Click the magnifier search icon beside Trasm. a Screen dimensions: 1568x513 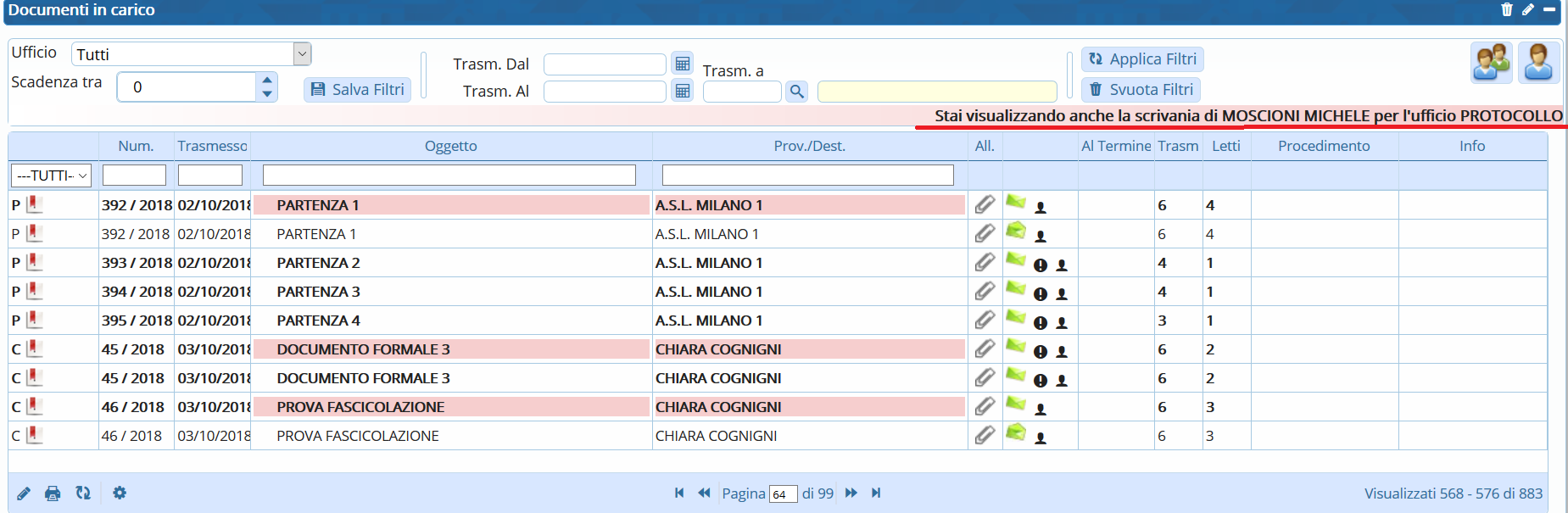click(796, 91)
